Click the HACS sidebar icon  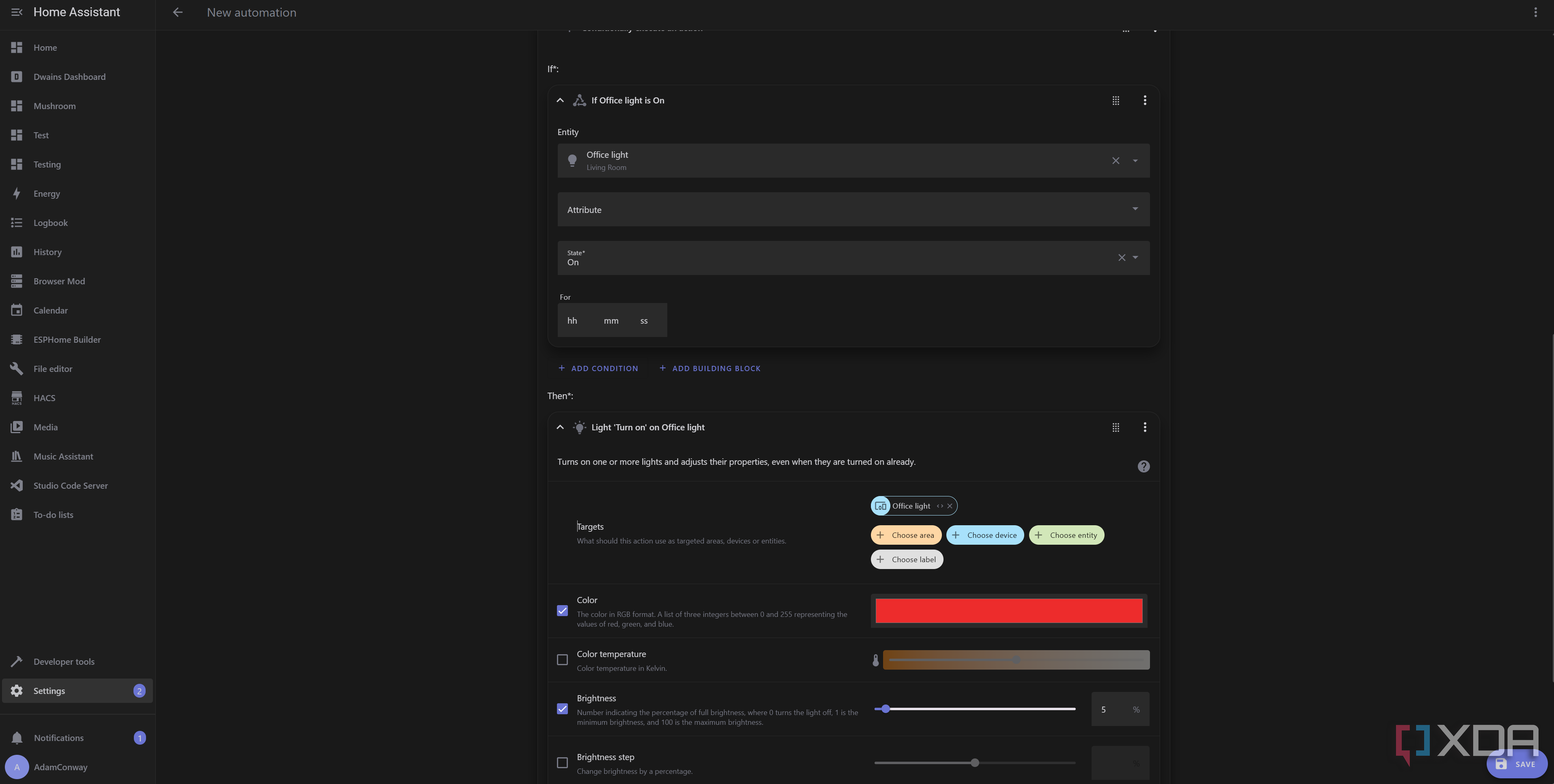[16, 398]
